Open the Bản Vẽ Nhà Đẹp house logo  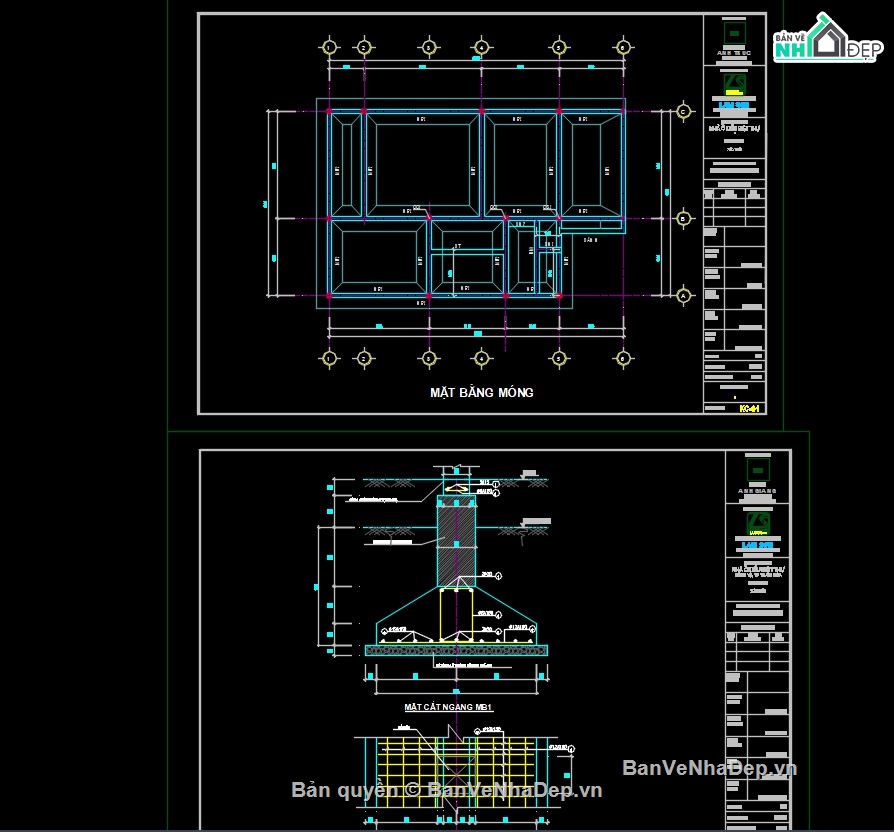[x=827, y=39]
